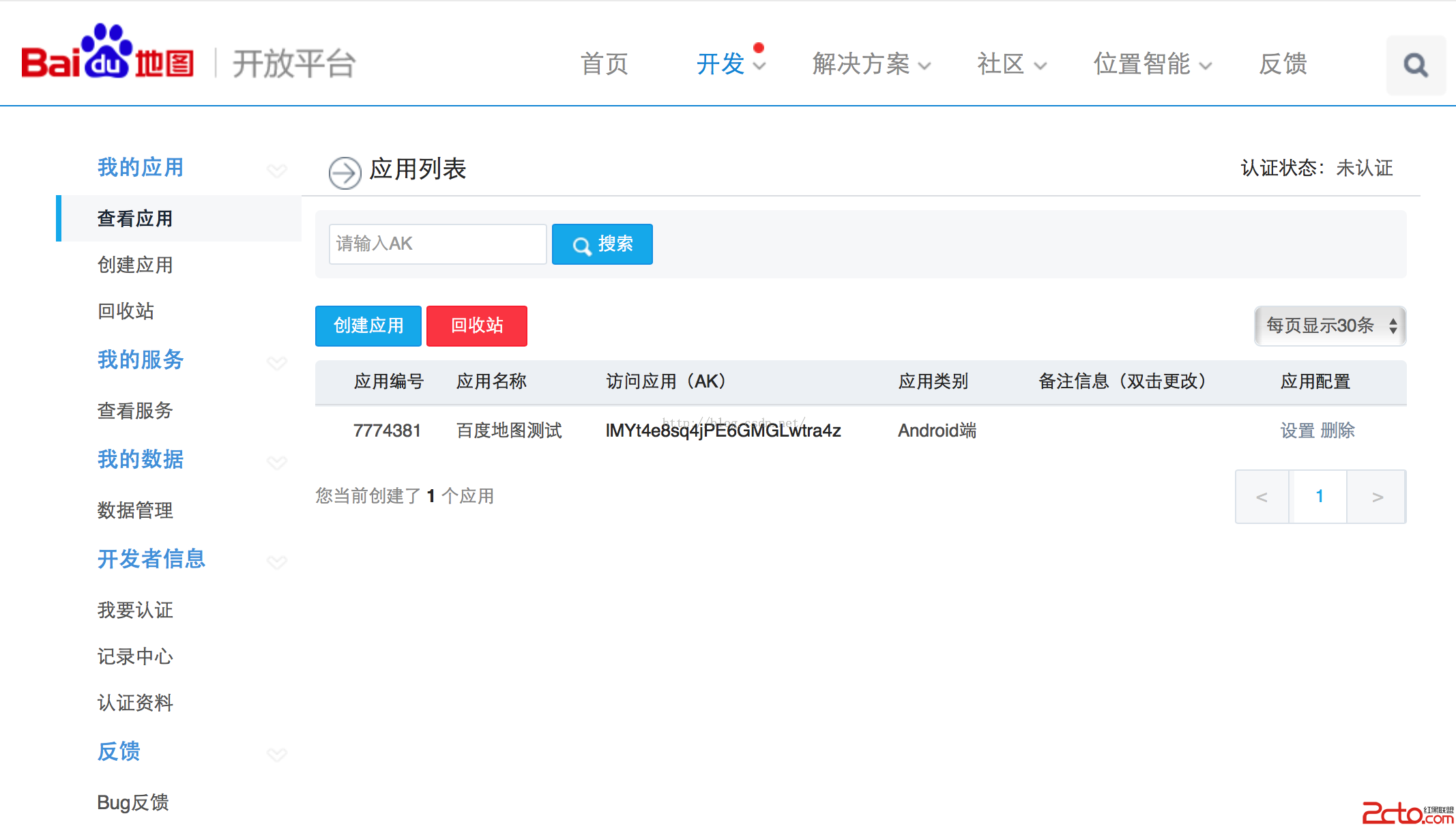Click the Baidu Map logo

107,53
